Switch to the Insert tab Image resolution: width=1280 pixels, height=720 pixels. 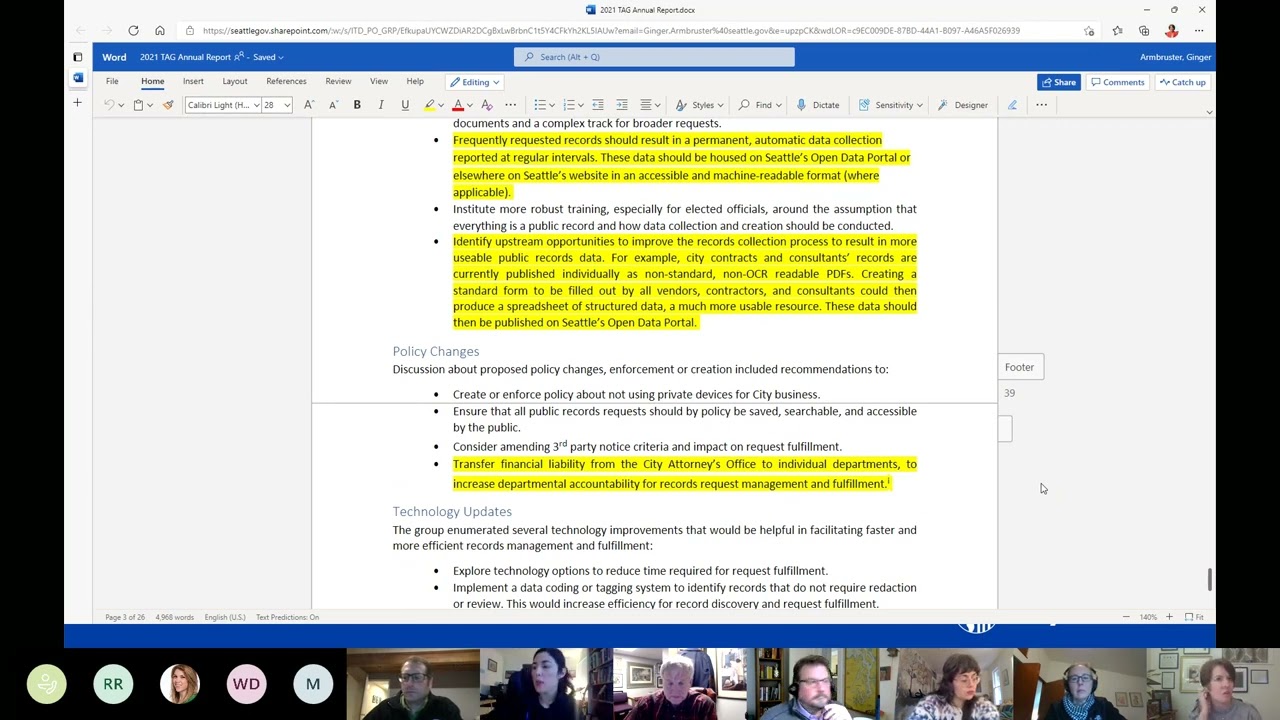[x=193, y=81]
